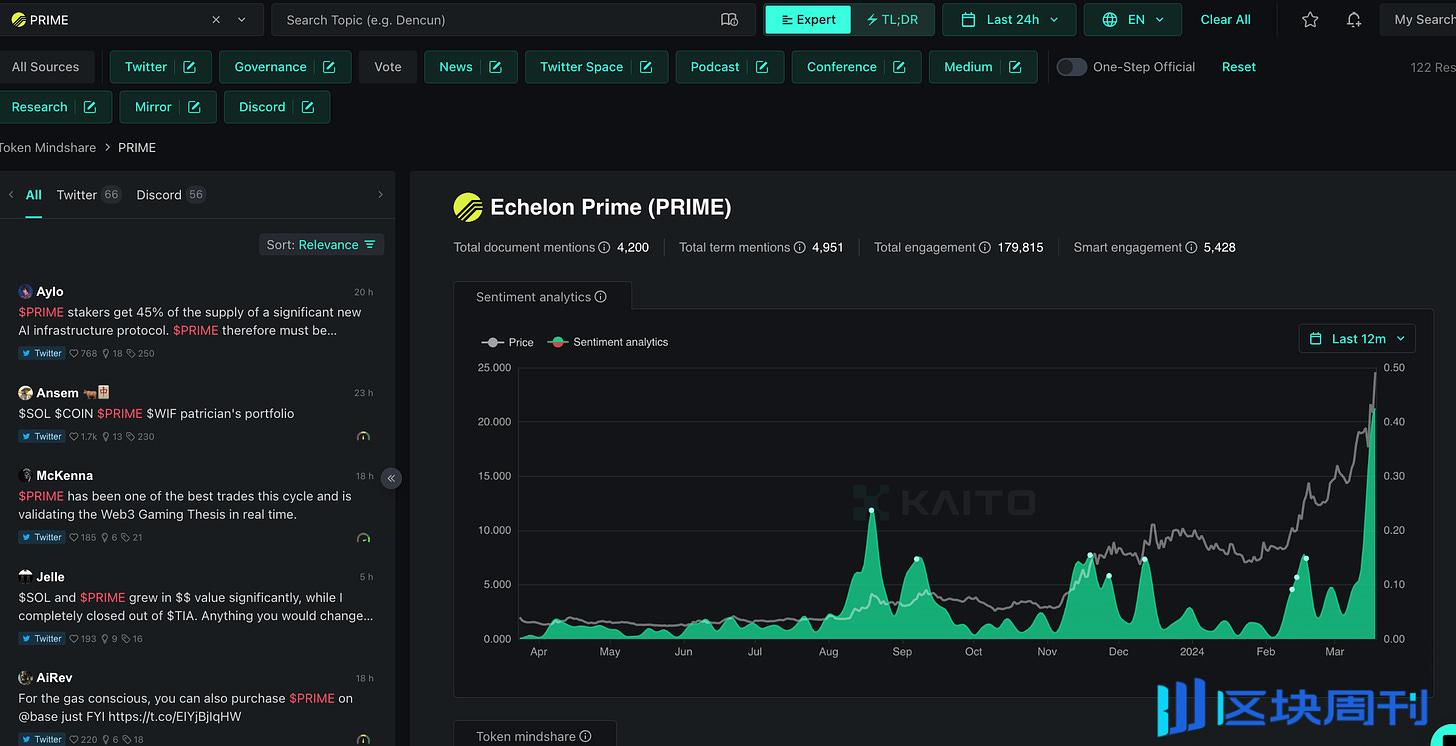Go to Token Mindshare breadcrumb
Image resolution: width=1456 pixels, height=746 pixels.
tap(47, 147)
